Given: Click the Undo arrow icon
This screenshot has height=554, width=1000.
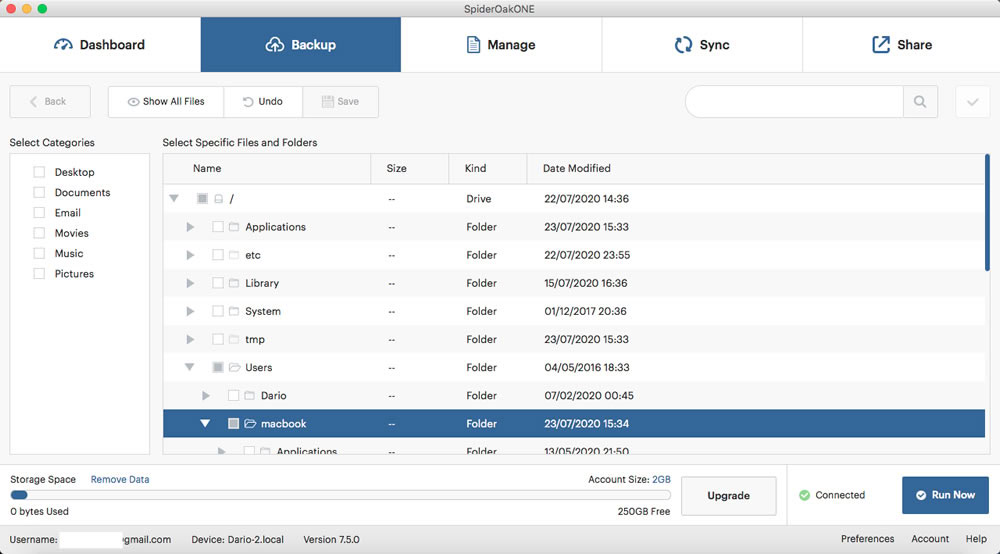Looking at the screenshot, I should tap(248, 102).
